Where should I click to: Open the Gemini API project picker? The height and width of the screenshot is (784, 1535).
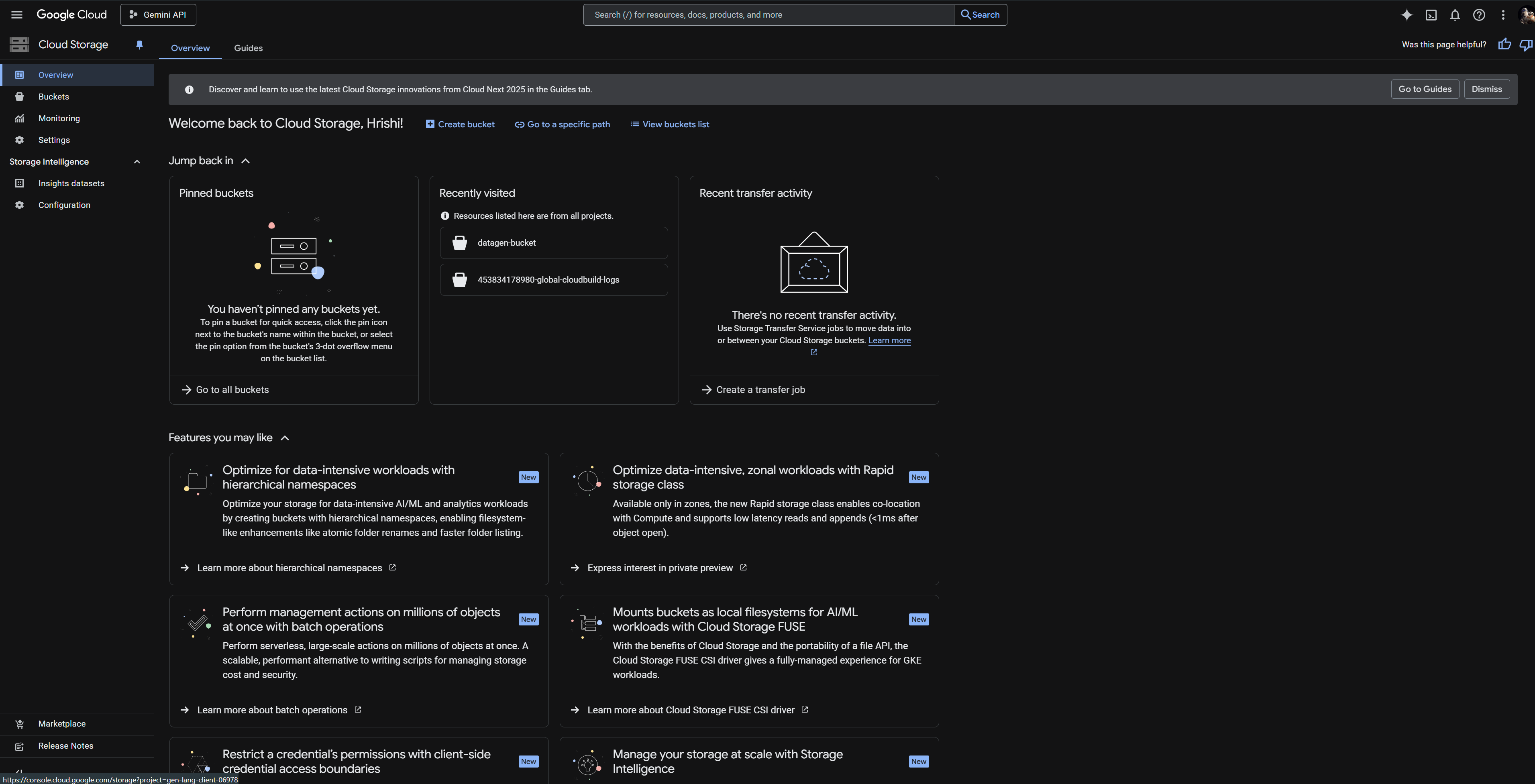tap(158, 15)
